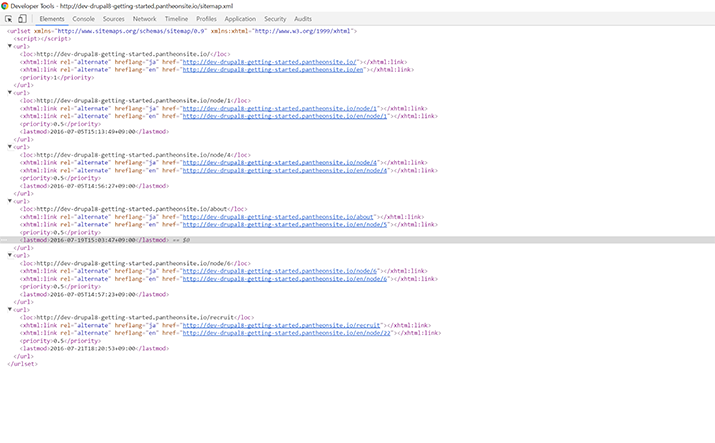Screen dimensions: 715x443
Task: Open the en href link for en/node/4
Action: [x=285, y=170]
